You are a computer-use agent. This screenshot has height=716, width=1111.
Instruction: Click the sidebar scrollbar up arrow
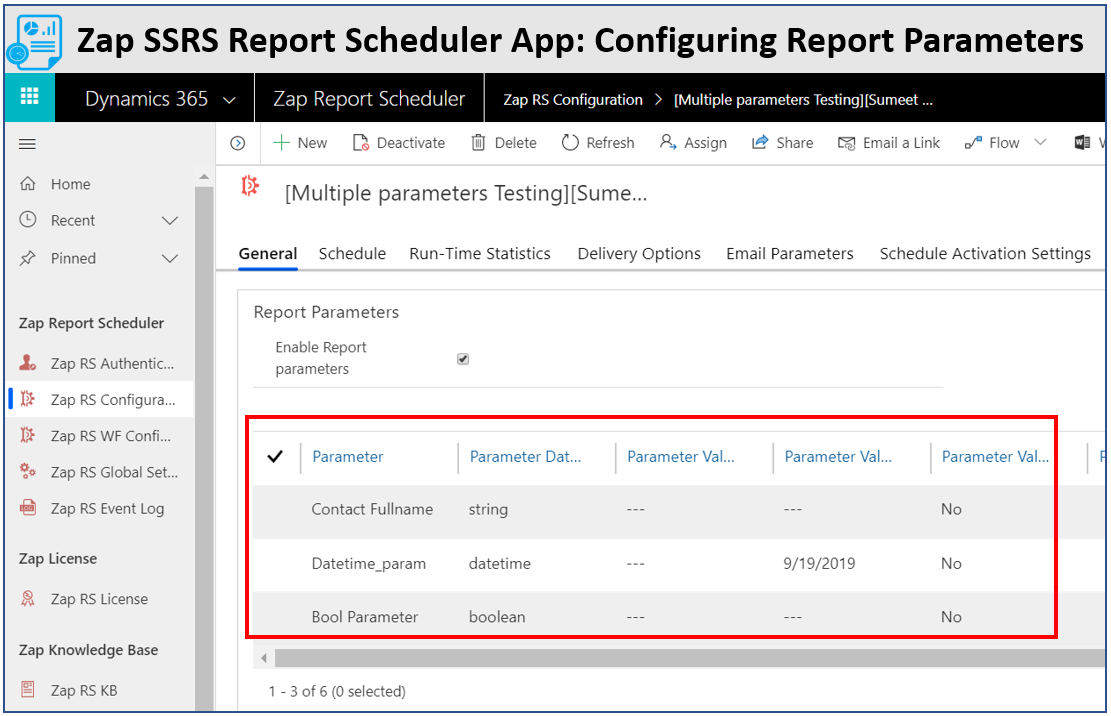click(204, 177)
